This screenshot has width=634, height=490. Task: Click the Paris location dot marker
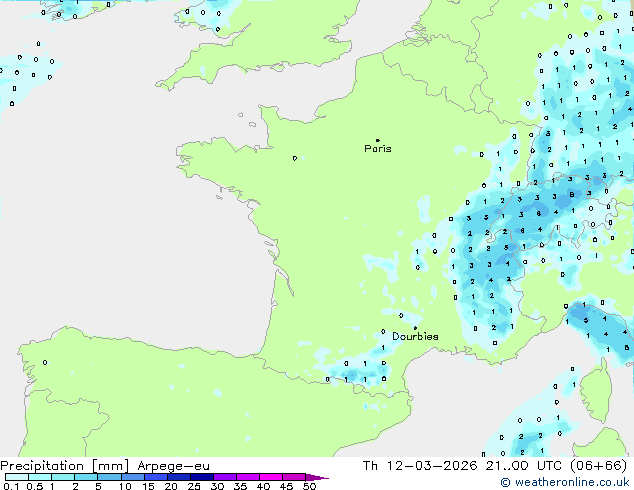378,140
